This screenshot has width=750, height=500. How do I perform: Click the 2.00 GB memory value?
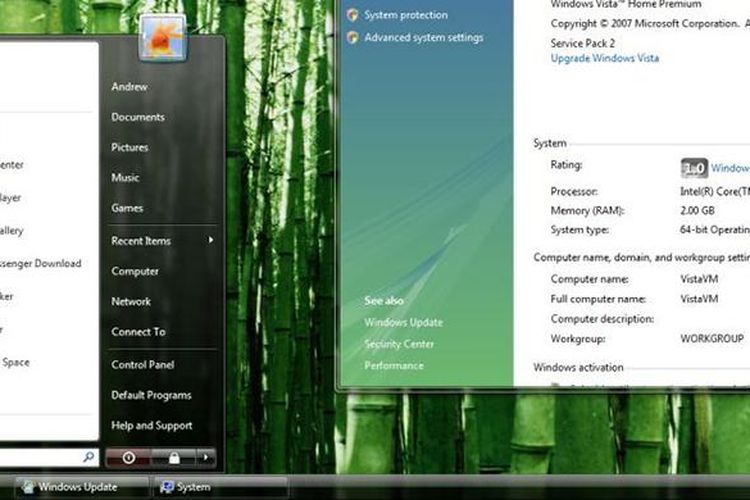pos(697,211)
